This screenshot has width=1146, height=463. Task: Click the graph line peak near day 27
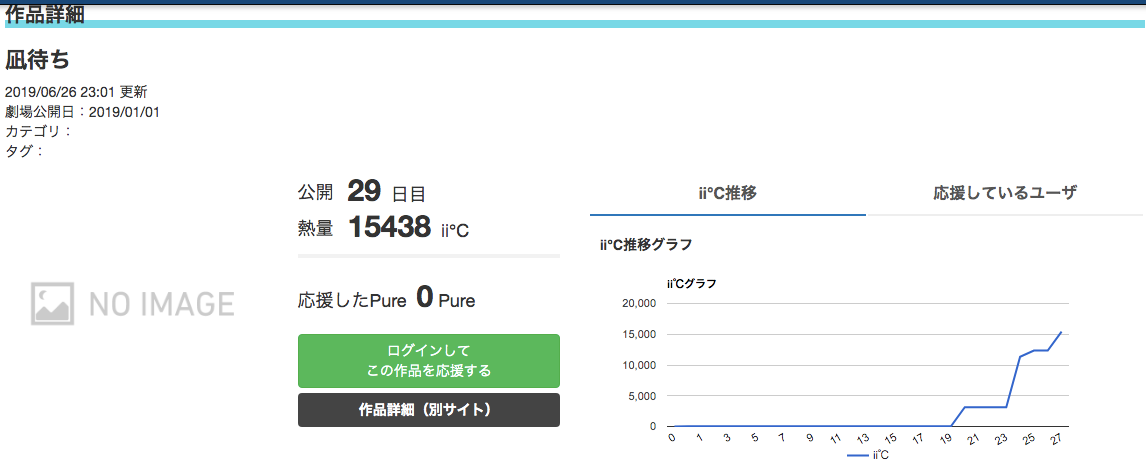(x=1060, y=332)
